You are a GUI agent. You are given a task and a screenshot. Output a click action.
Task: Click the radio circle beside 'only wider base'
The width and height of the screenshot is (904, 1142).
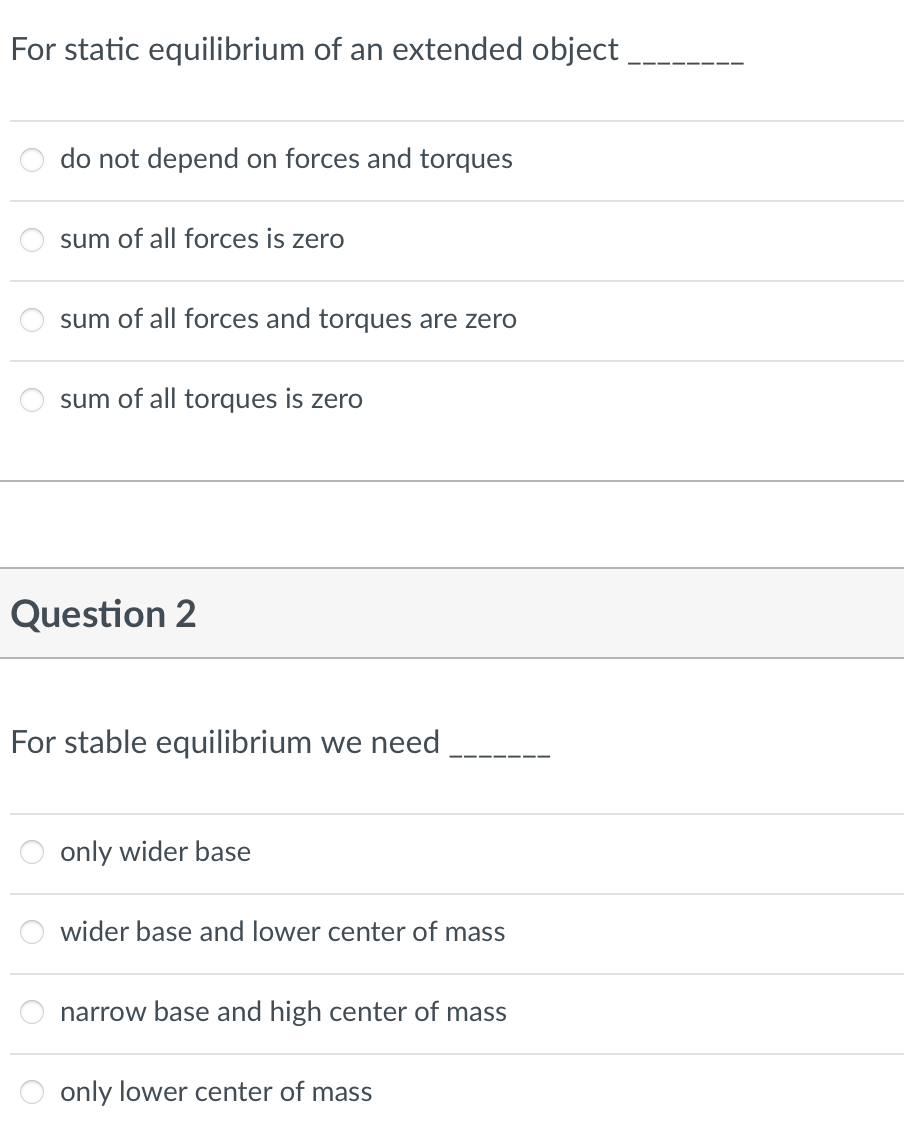pyautogui.click(x=32, y=852)
